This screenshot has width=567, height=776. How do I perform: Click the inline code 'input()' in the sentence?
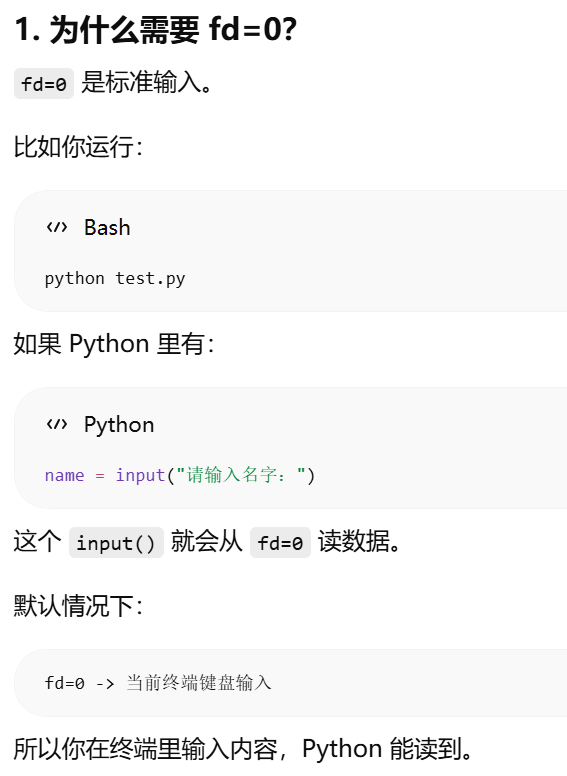tap(116, 543)
